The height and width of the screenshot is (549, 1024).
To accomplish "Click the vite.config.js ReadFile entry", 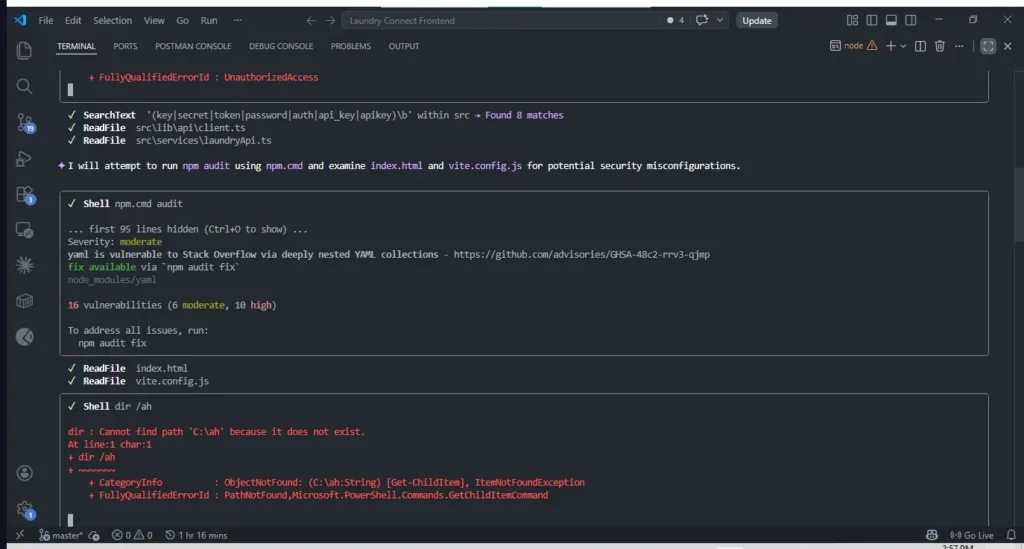I will coord(138,381).
